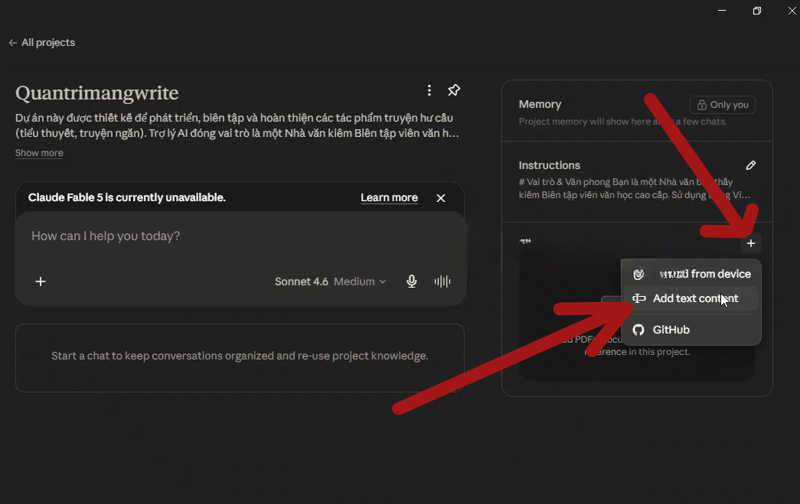Open the Instructions text preview
This screenshot has width=800, height=504.
tap(634, 188)
